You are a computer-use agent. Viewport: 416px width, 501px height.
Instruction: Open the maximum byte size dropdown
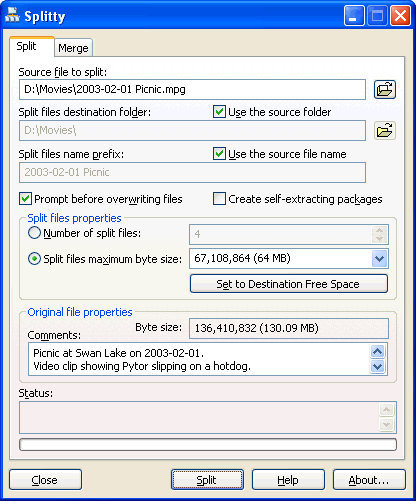tap(379, 259)
